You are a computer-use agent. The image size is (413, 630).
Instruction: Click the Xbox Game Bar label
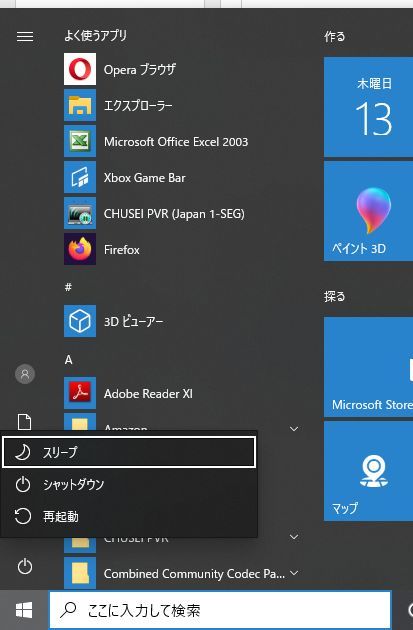tap(145, 178)
